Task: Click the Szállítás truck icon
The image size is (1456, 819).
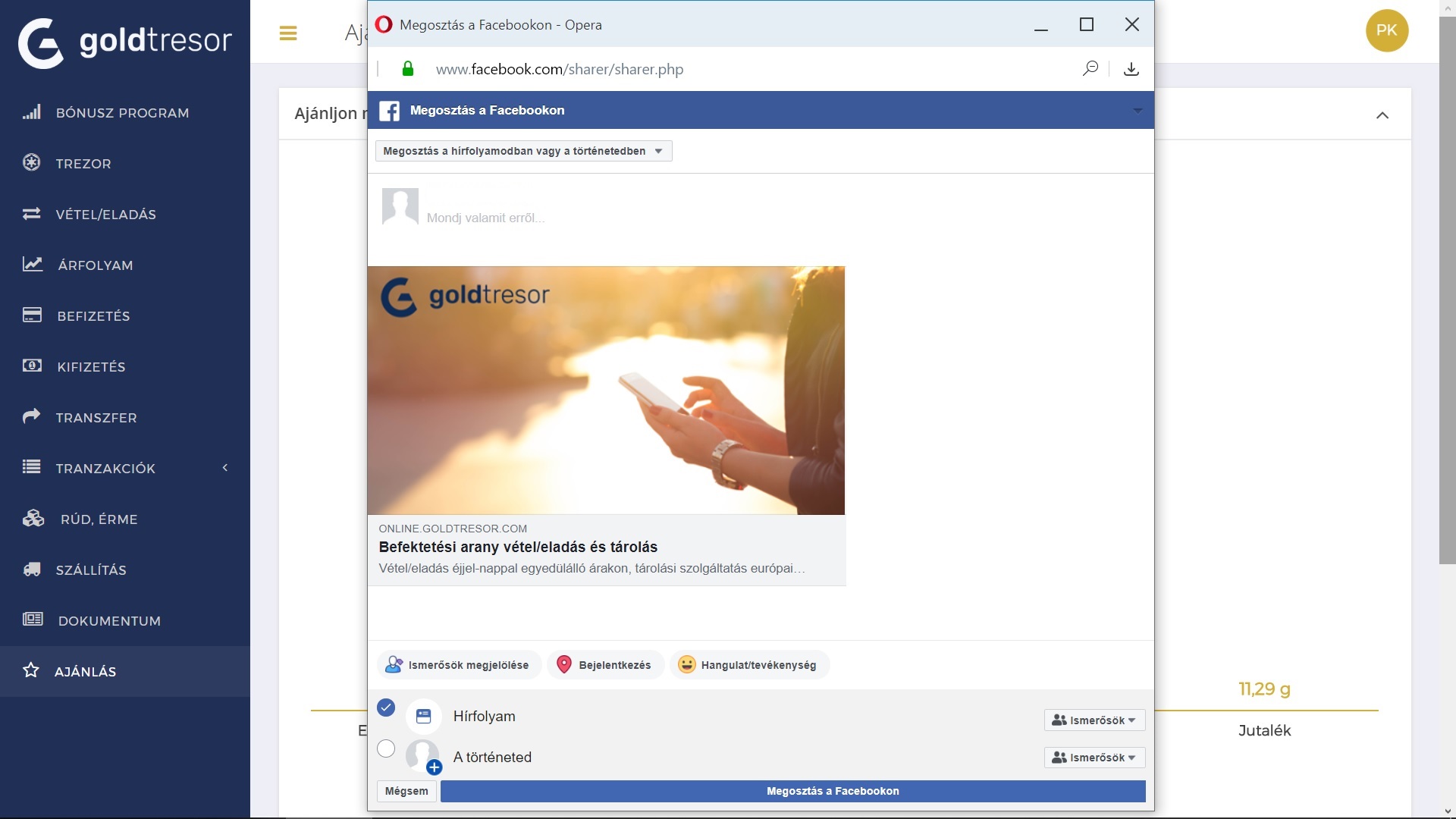Action: 32,569
